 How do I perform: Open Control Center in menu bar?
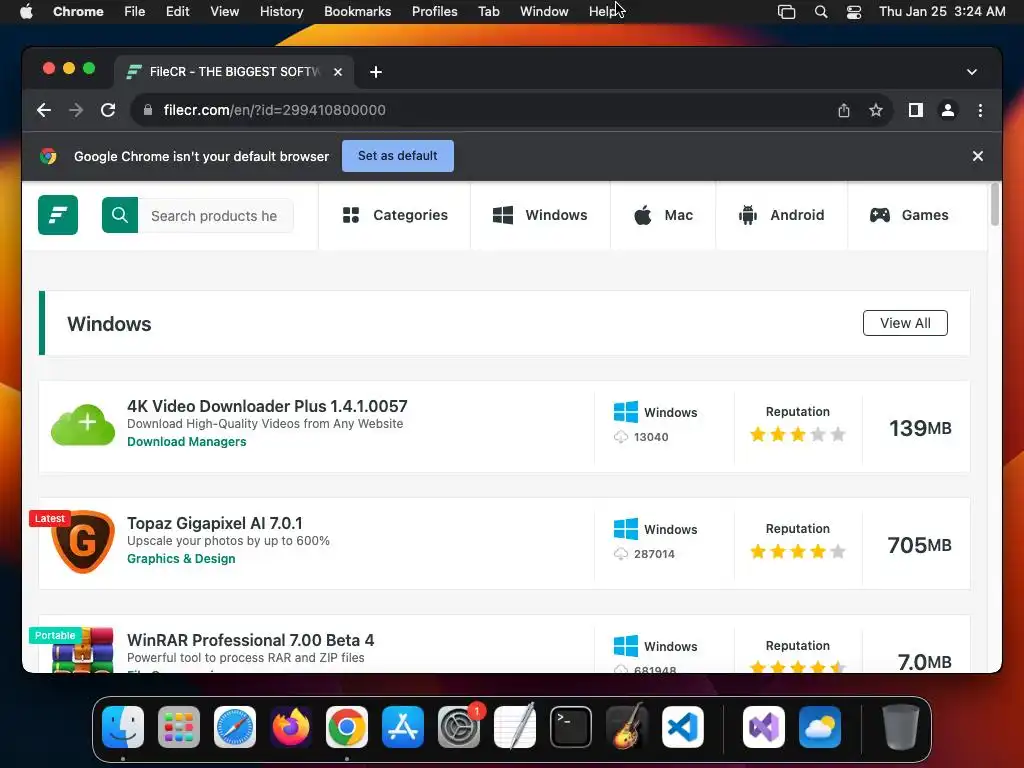pyautogui.click(x=854, y=12)
